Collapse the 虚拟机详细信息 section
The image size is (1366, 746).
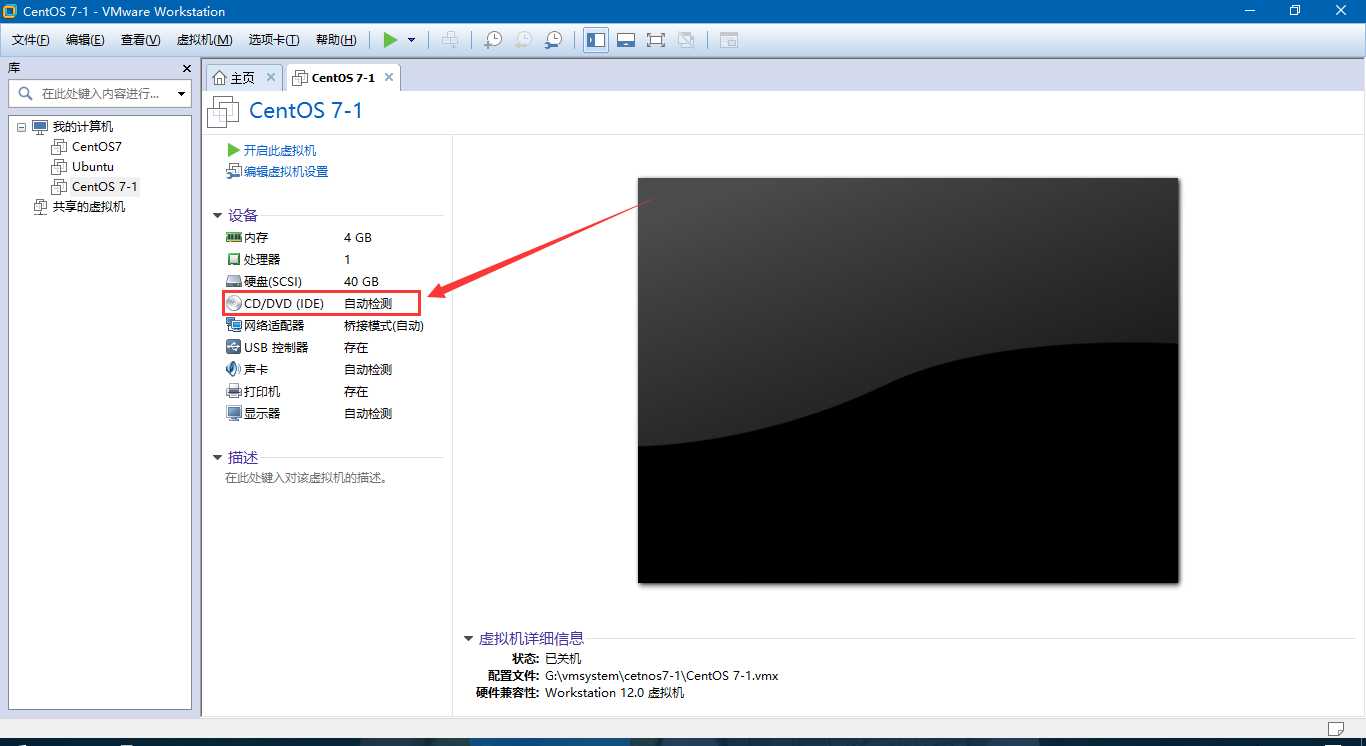(468, 638)
